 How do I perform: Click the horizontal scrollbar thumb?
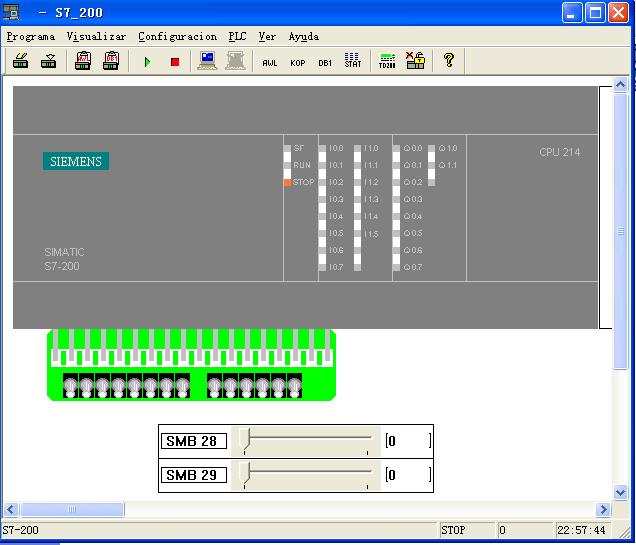click(72, 509)
